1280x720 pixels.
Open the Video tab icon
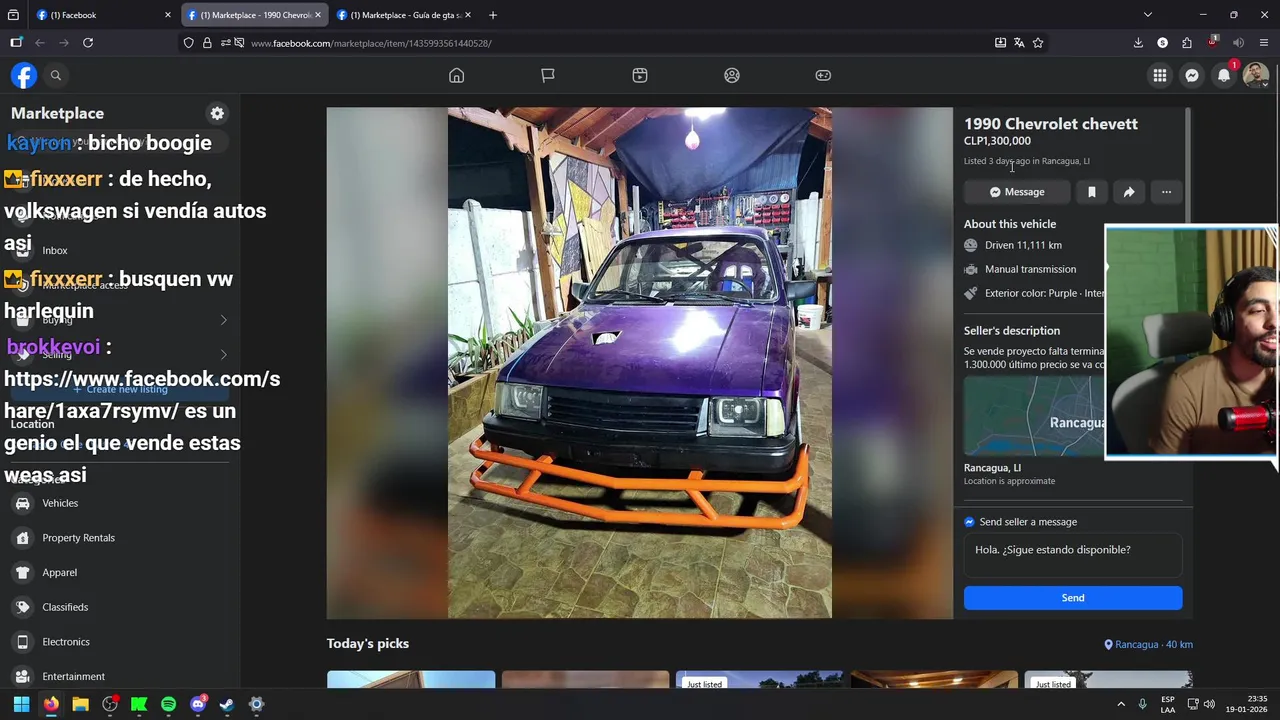tap(640, 75)
